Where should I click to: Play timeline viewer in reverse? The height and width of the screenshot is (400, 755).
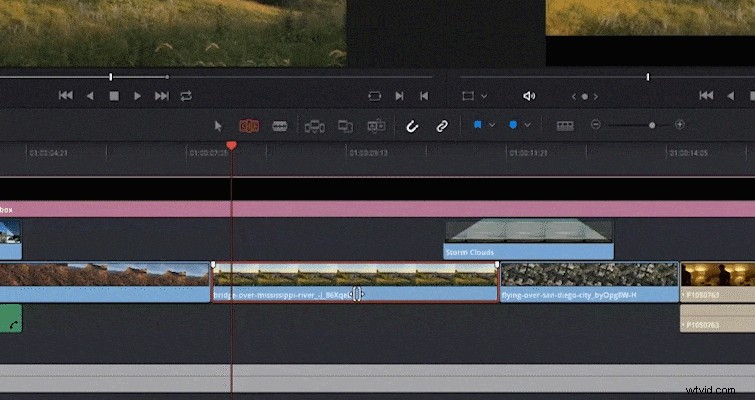pos(730,96)
